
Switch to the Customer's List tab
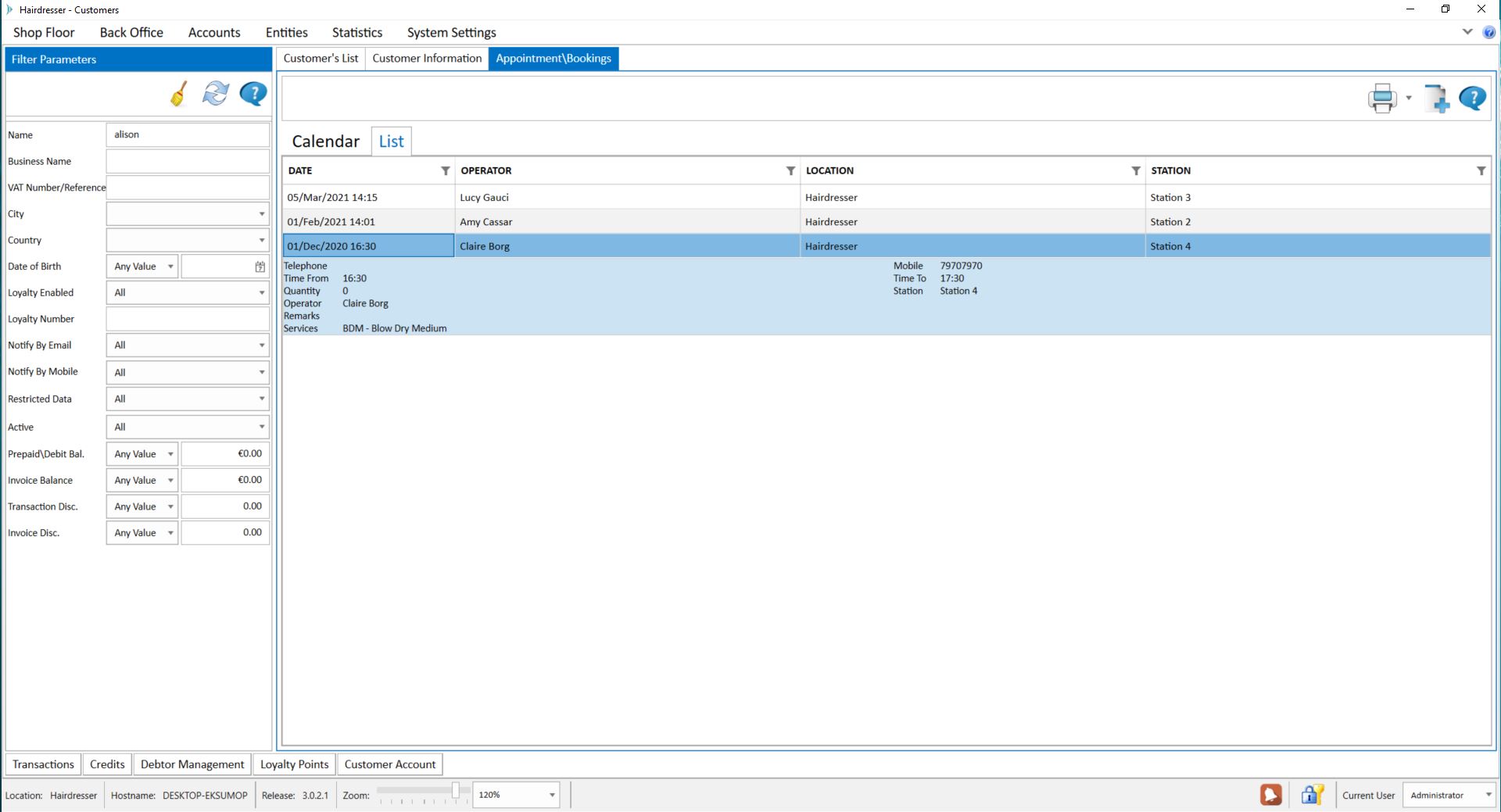pos(321,59)
